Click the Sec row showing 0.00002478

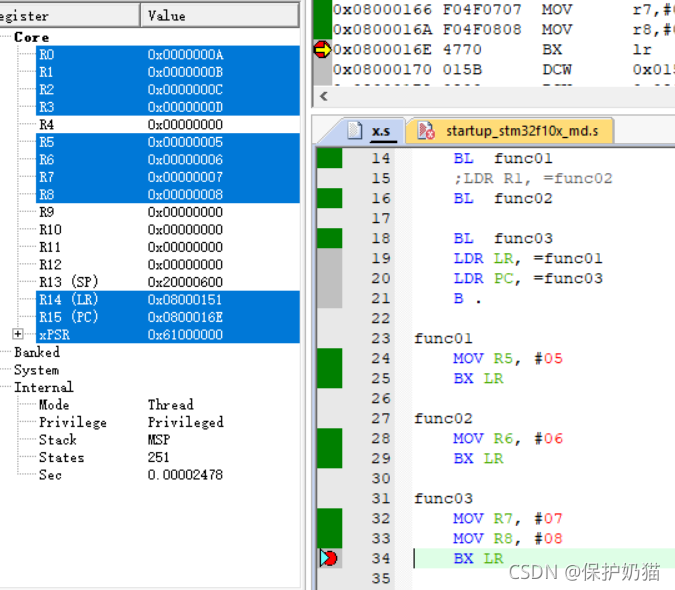[x=131, y=475]
